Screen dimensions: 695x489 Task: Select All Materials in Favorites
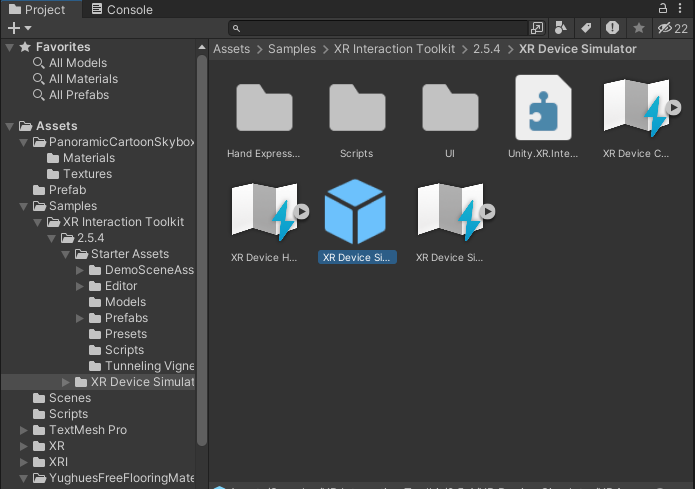pyautogui.click(x=75, y=79)
